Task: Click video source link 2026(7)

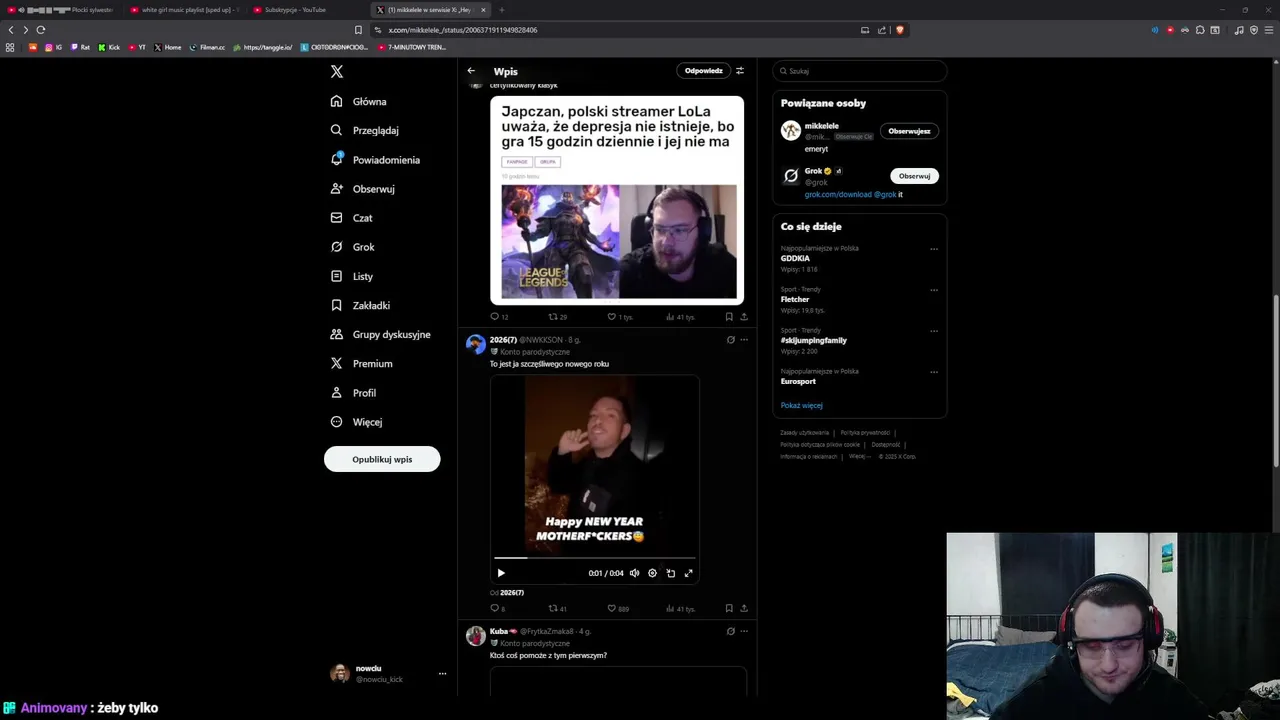Action: pos(512,593)
